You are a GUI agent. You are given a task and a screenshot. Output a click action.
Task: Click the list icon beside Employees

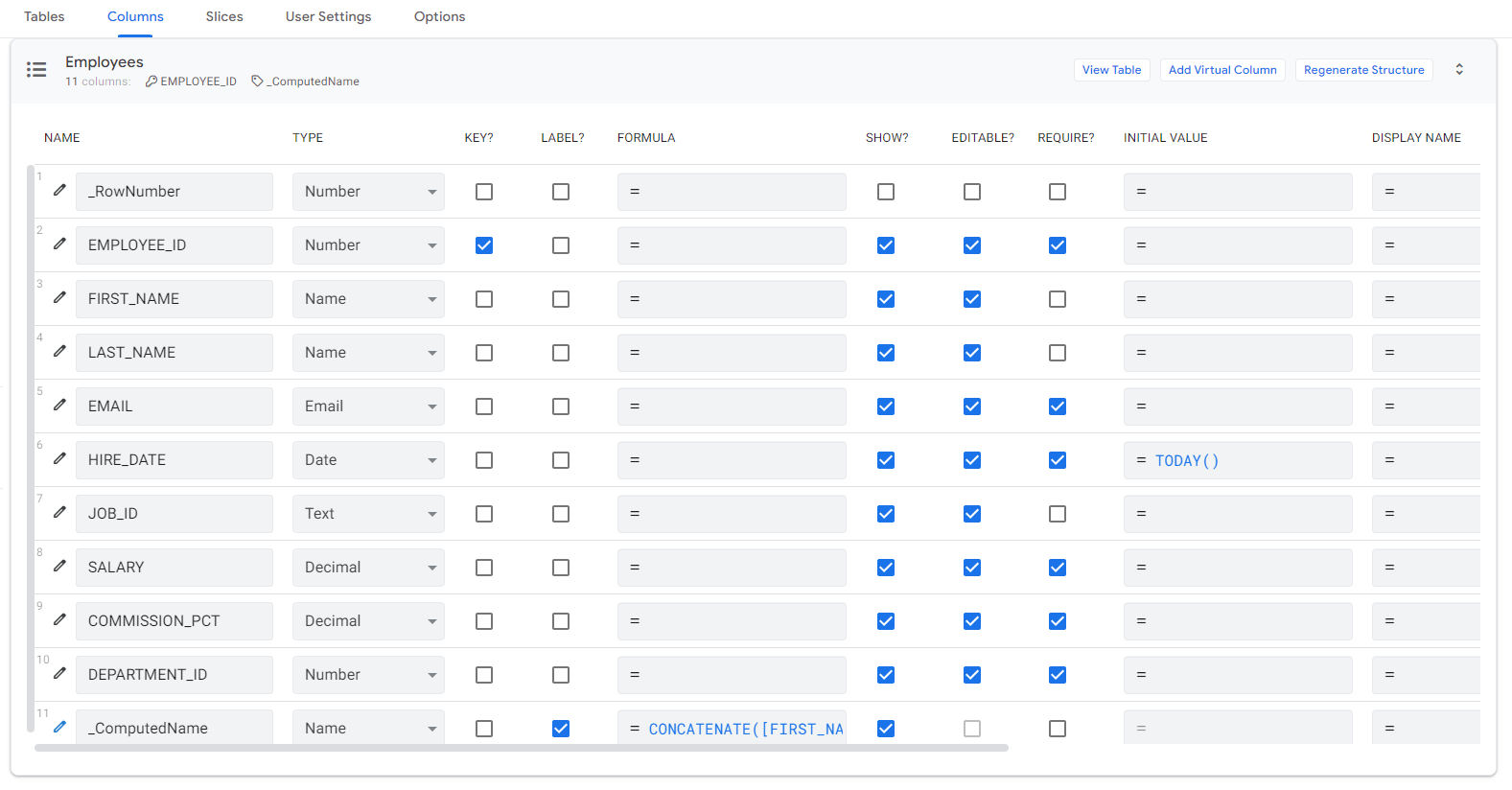pos(36,69)
